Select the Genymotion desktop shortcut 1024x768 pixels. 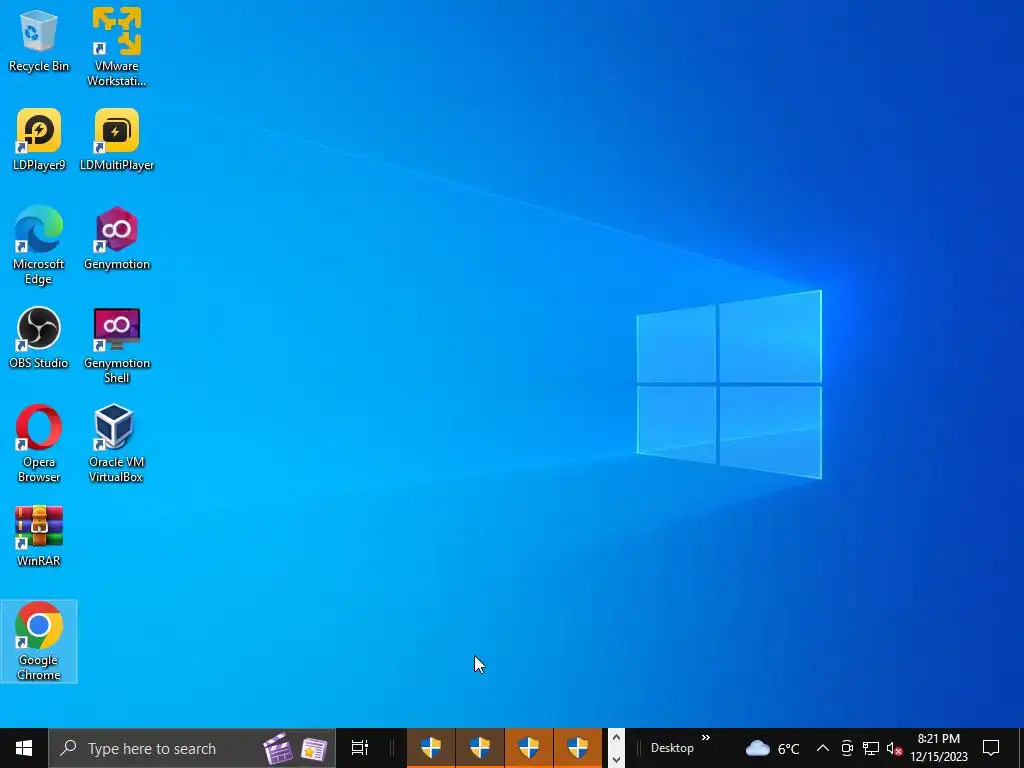117,238
